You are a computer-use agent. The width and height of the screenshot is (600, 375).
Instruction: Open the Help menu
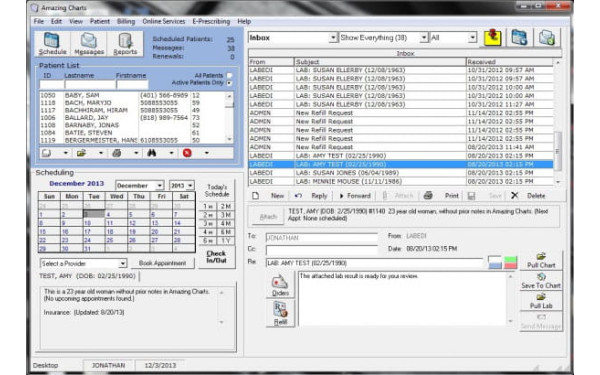coord(244,21)
